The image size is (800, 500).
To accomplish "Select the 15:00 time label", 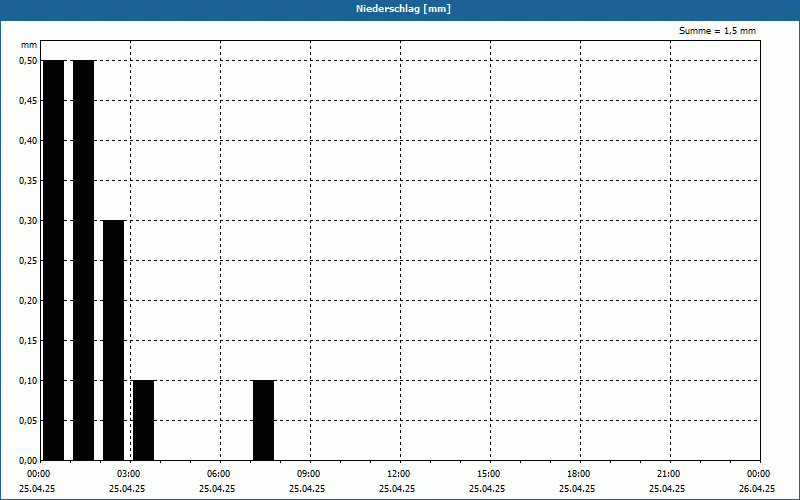I will click(487, 474).
